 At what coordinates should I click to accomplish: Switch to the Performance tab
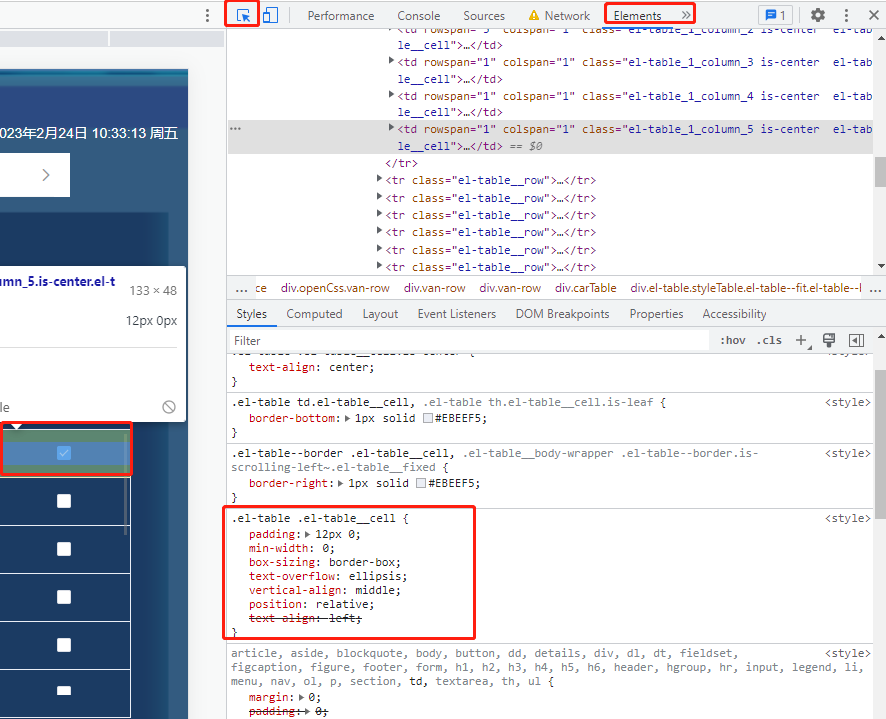pyautogui.click(x=341, y=16)
